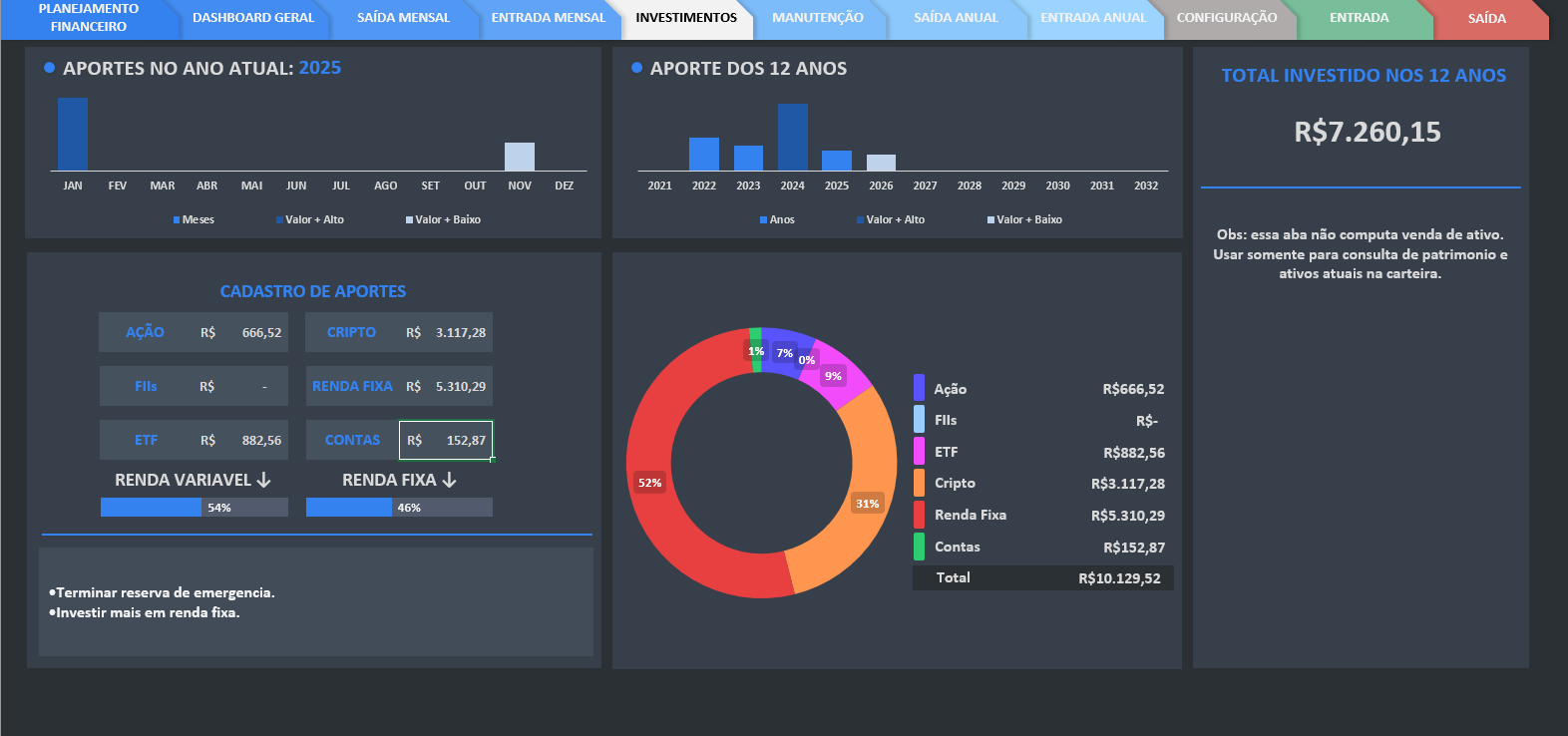The height and width of the screenshot is (736, 1568).
Task: Click the CADASTRO DE APORTES heading
Action: tap(313, 291)
